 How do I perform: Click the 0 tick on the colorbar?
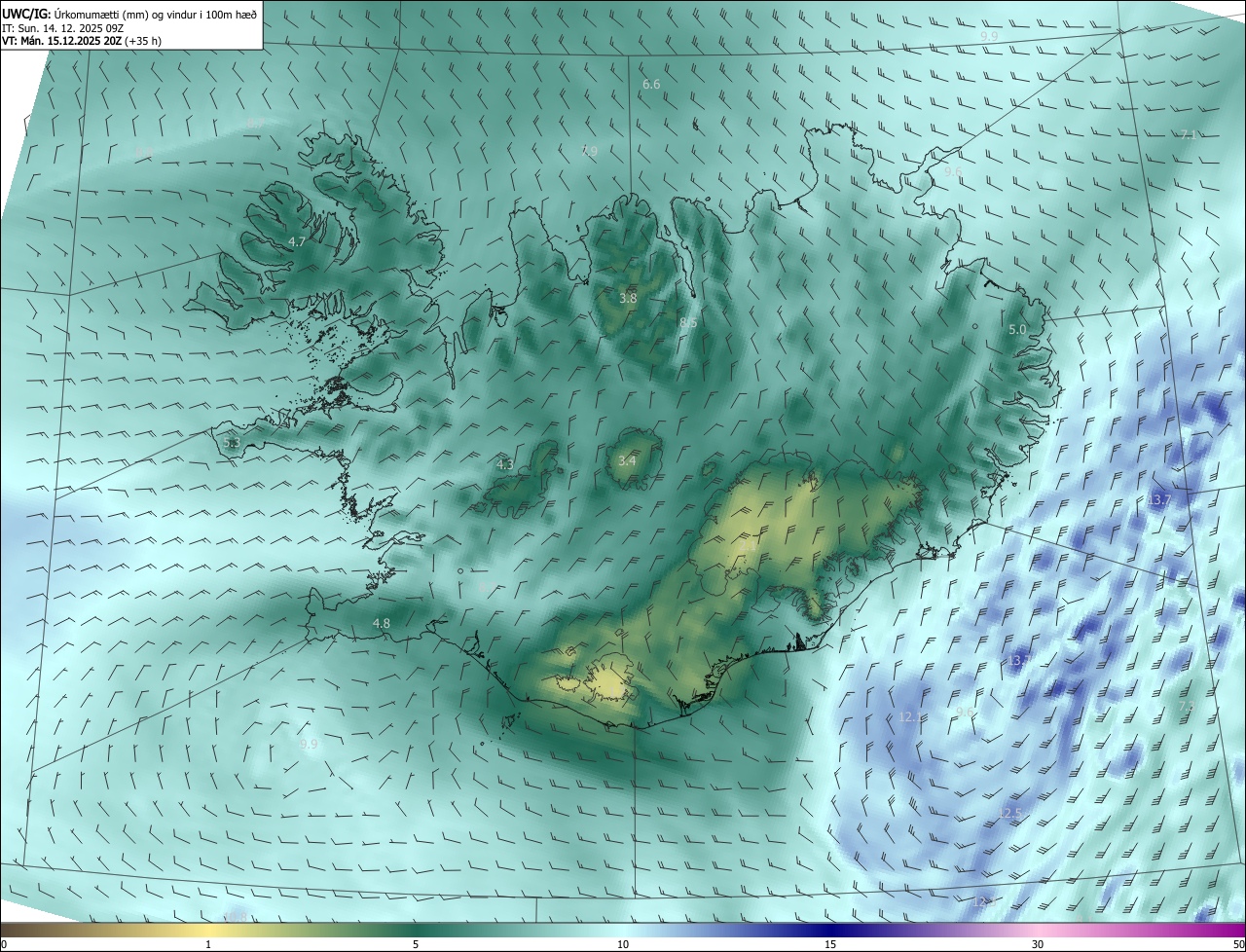(4, 945)
